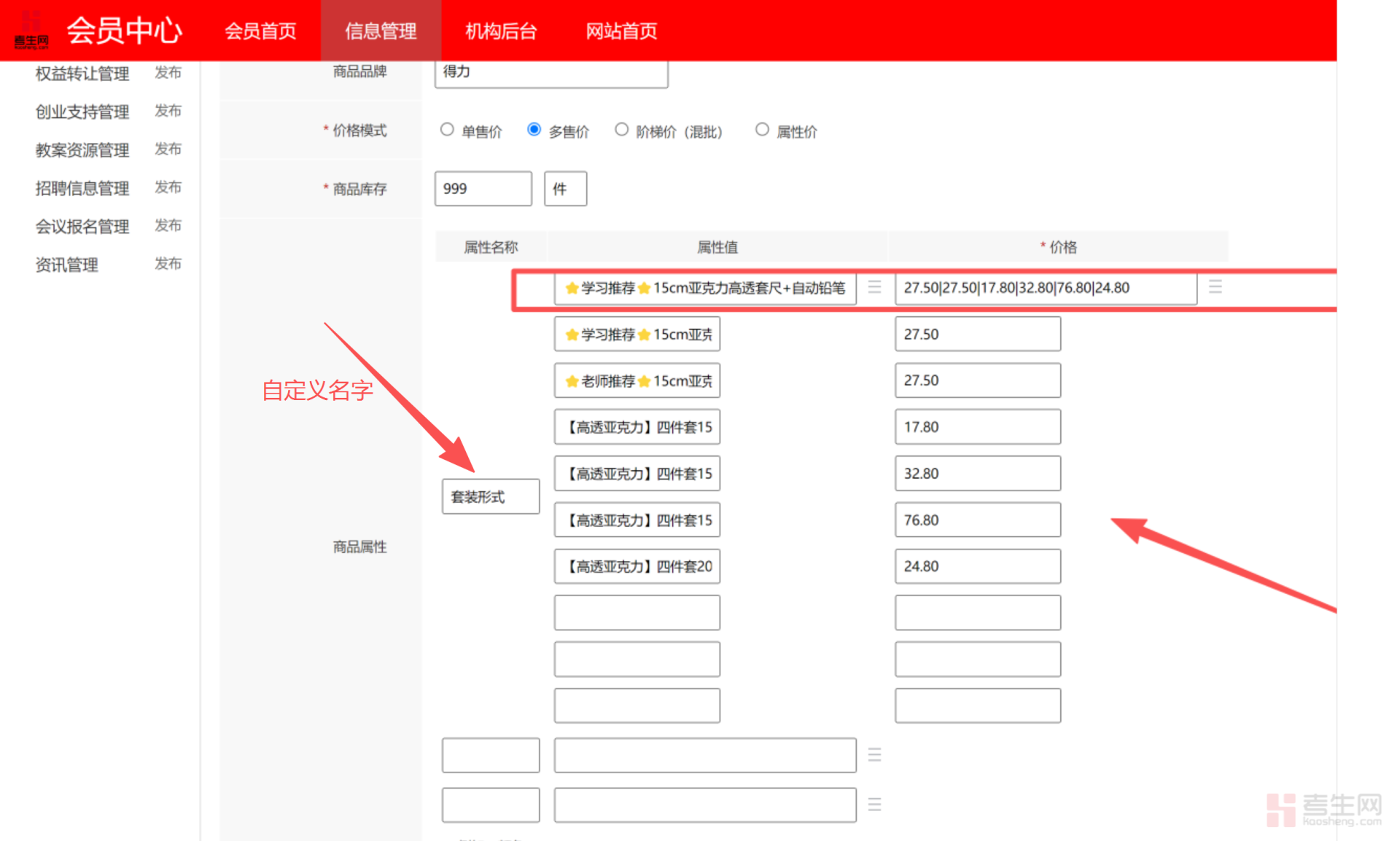The width and height of the screenshot is (1400, 841).
Task: Click the 商品品牌 field containing 得力
Action: 551,72
